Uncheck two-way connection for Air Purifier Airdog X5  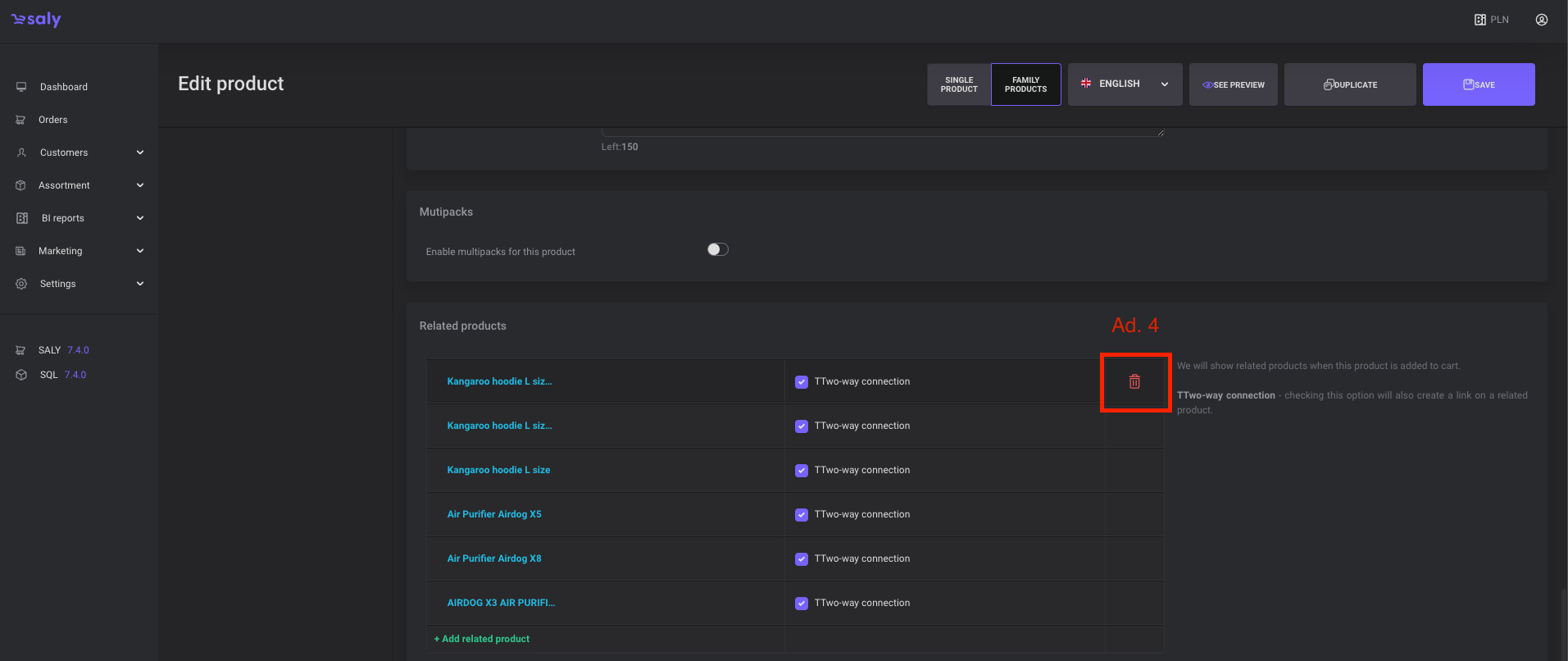point(802,515)
